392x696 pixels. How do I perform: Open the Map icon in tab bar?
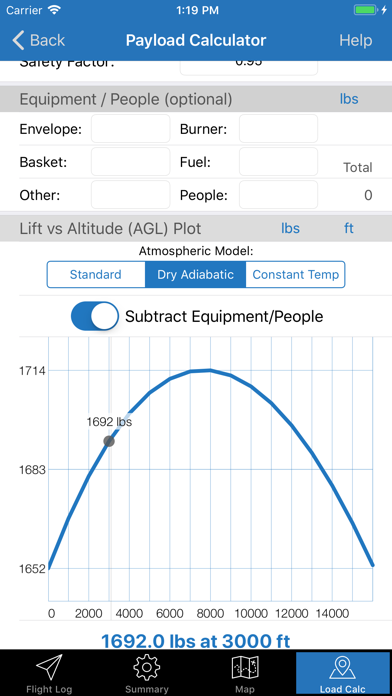click(245, 668)
